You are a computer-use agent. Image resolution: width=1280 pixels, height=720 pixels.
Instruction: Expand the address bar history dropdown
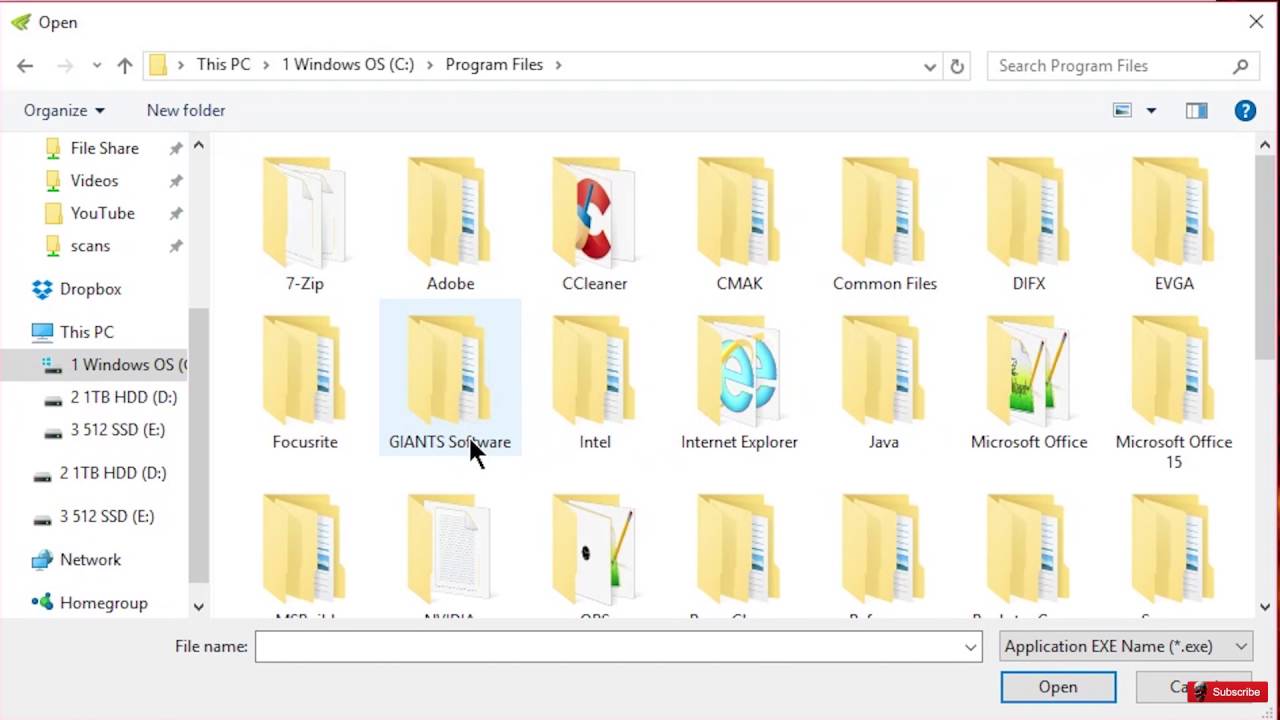point(930,66)
